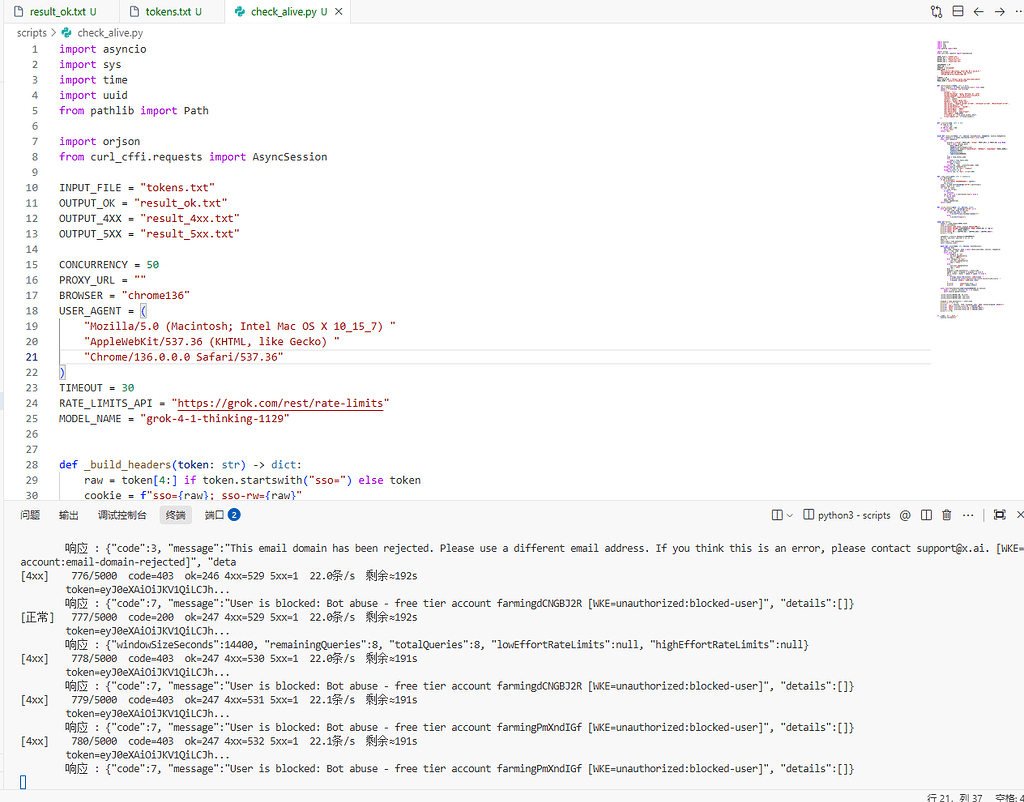Viewport: 1024px width, 802px height.
Task: Click the scripts folder breadcrumb
Action: (x=32, y=33)
